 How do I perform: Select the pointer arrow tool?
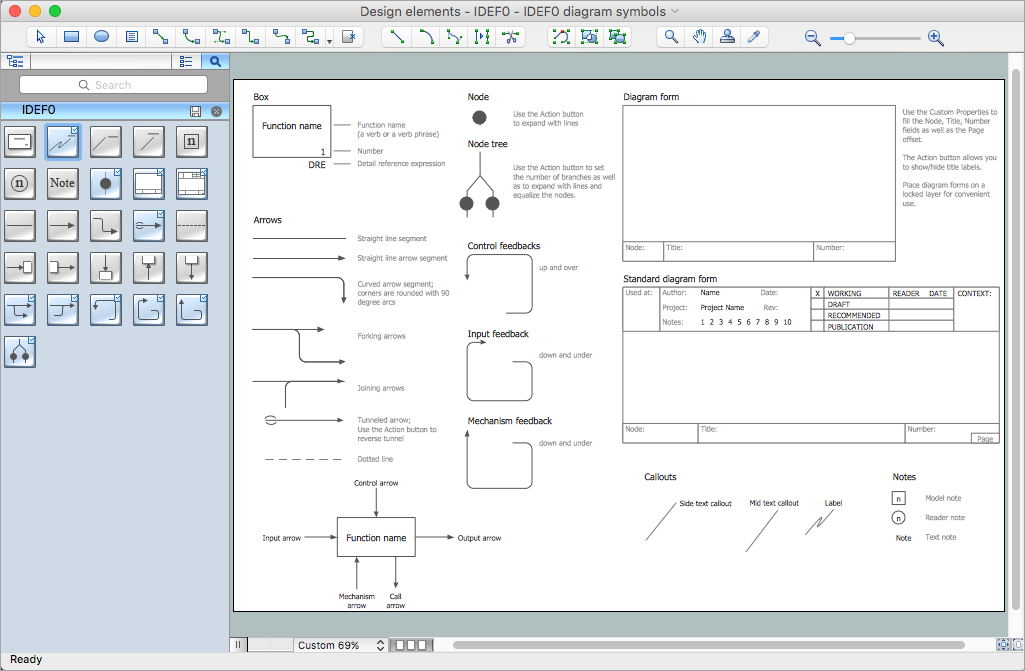pos(41,37)
